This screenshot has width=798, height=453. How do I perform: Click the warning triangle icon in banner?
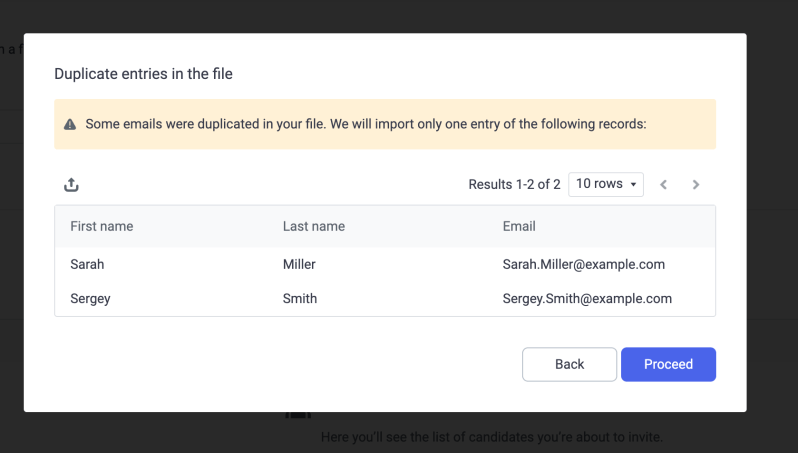70,125
